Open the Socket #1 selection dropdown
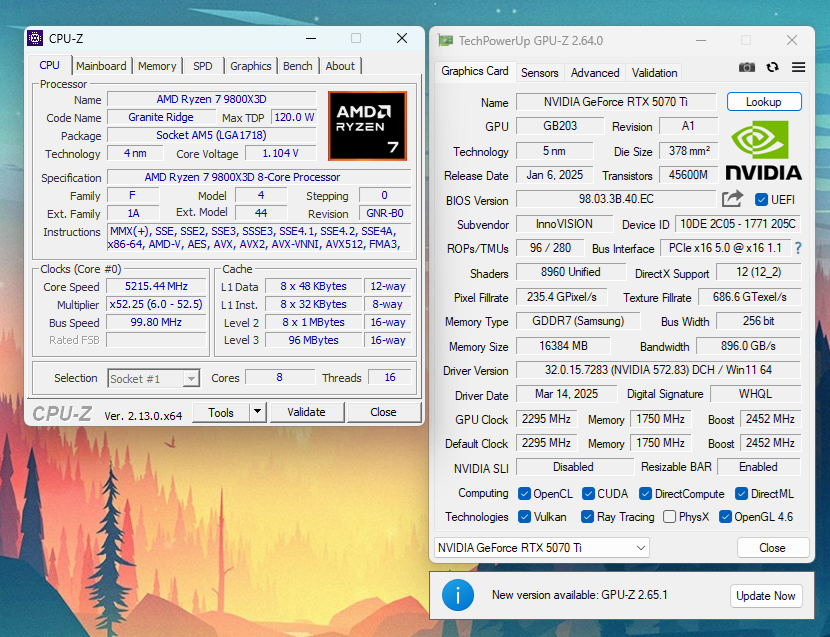830x637 pixels. 154,378
